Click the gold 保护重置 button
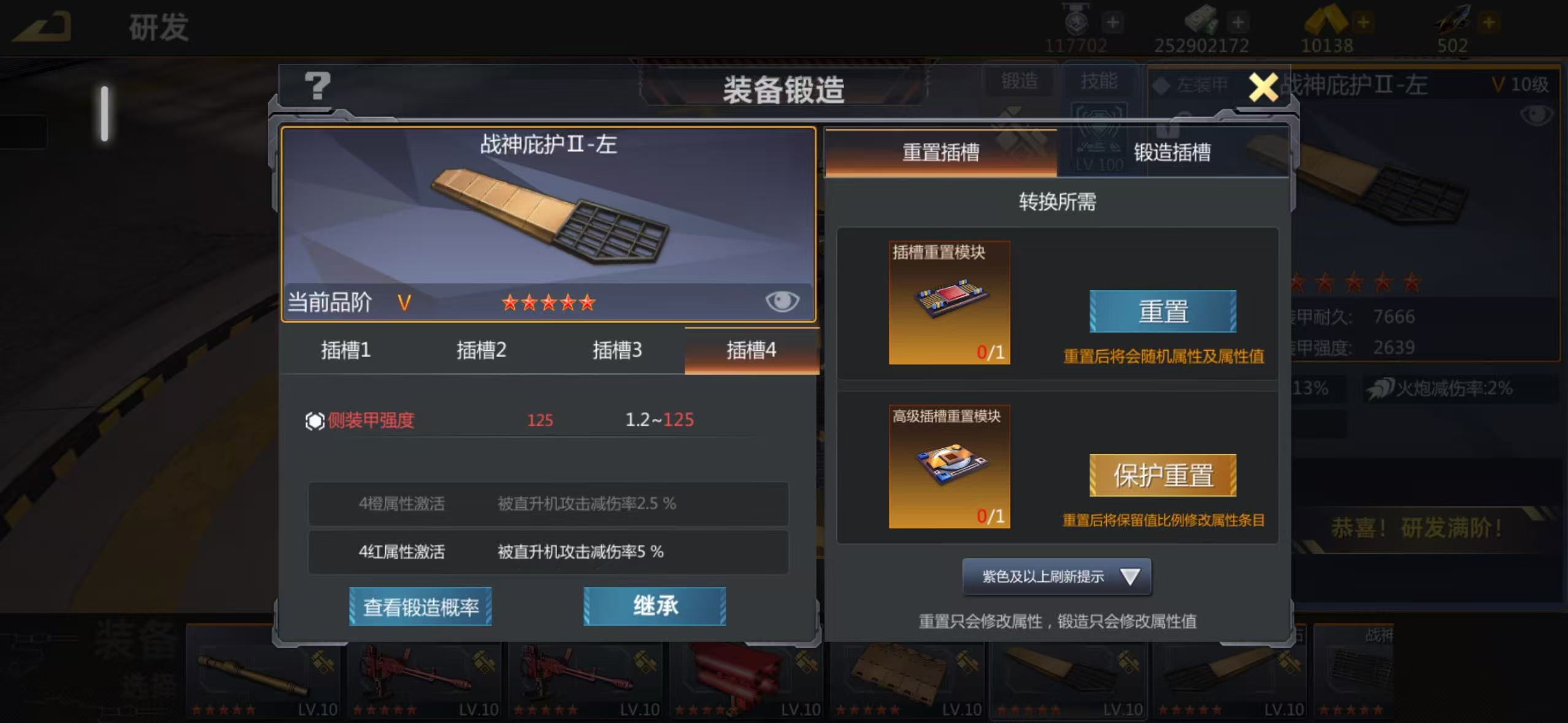This screenshot has width=1568, height=723. click(1163, 475)
